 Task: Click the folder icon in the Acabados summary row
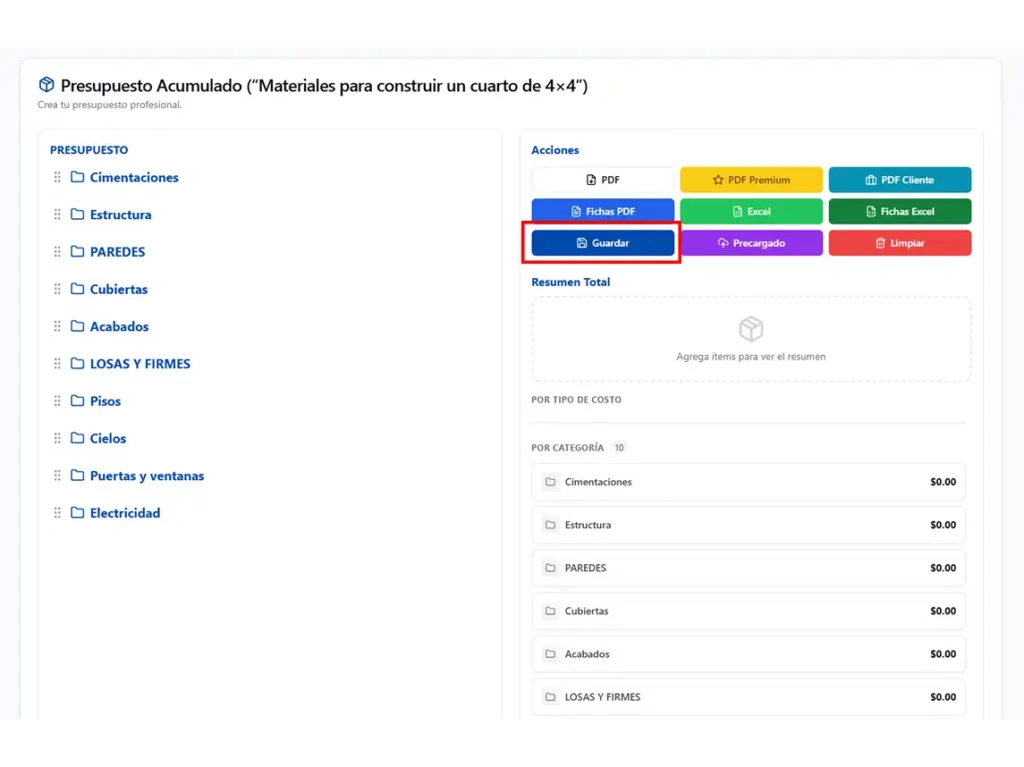pos(550,654)
